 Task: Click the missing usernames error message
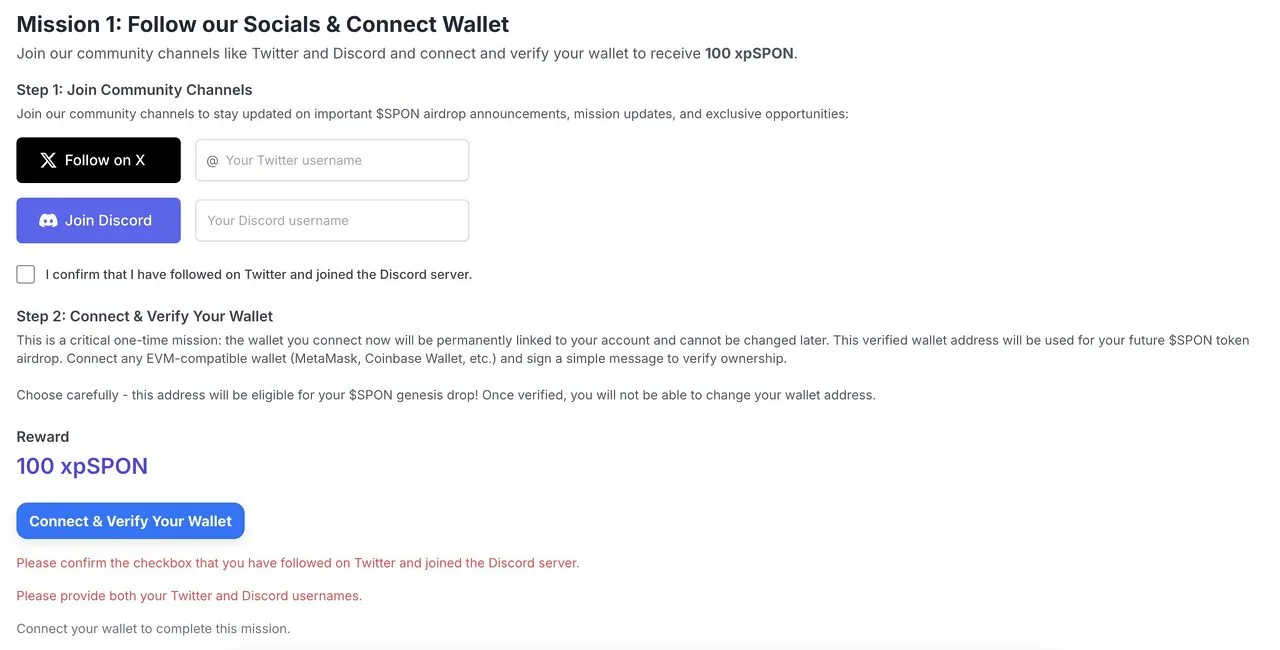point(189,596)
